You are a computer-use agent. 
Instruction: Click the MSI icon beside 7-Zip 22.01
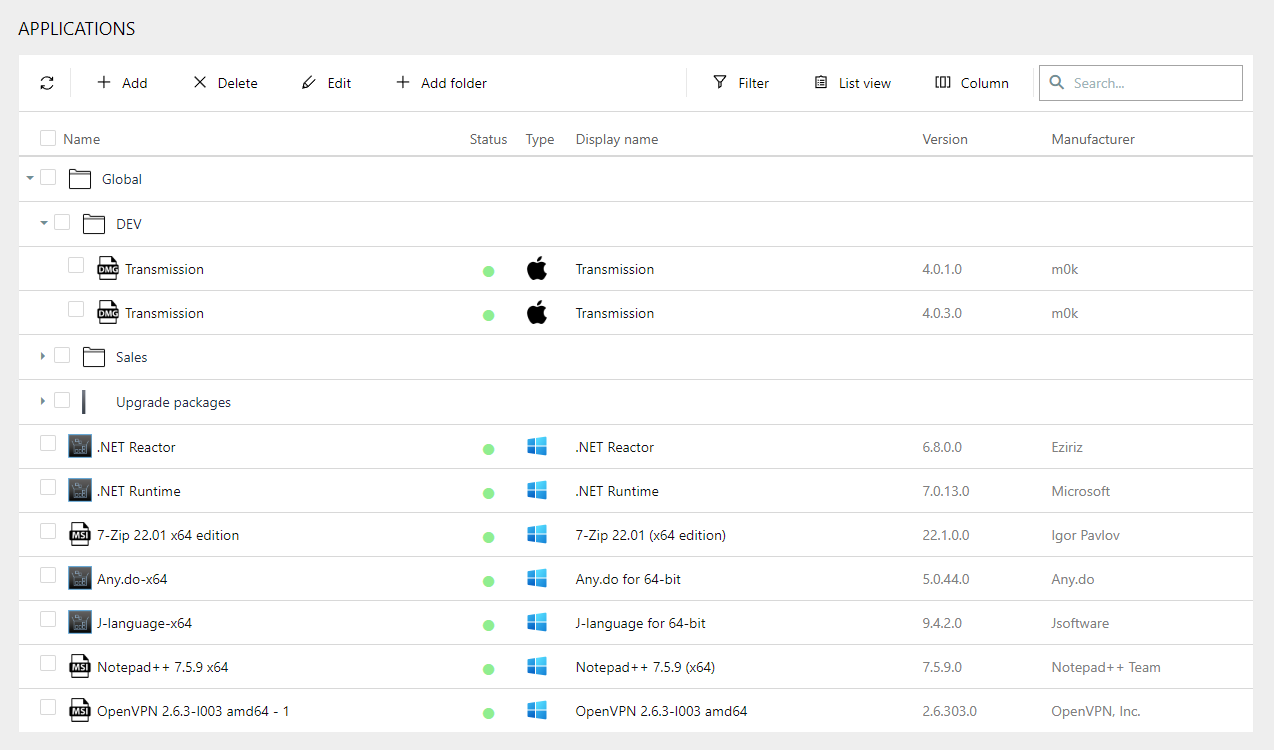pyautogui.click(x=80, y=535)
